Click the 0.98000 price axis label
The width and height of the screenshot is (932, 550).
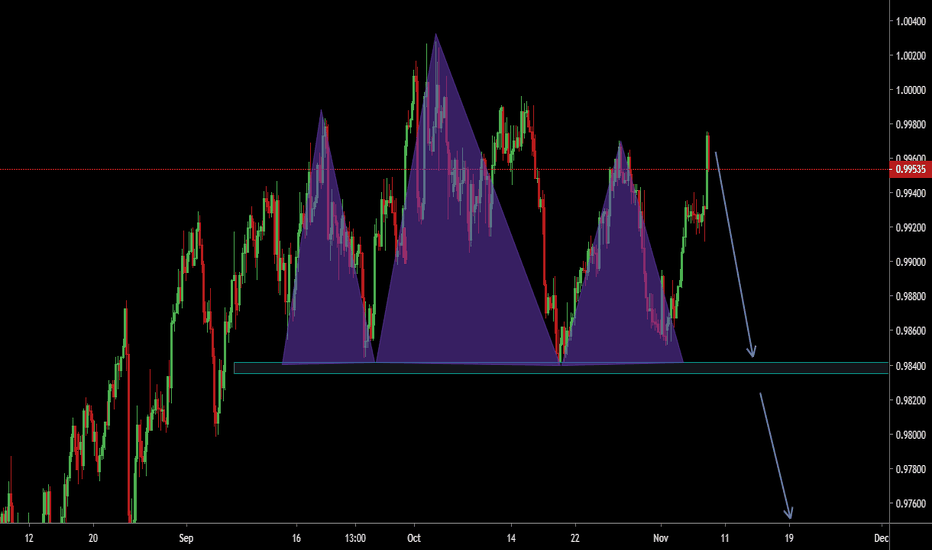[911, 435]
